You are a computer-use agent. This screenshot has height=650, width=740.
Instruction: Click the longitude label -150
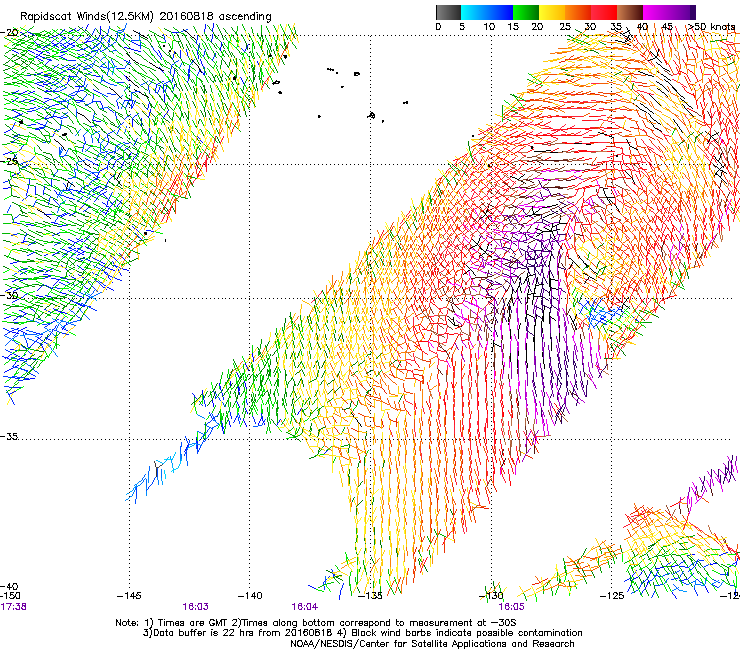10,596
